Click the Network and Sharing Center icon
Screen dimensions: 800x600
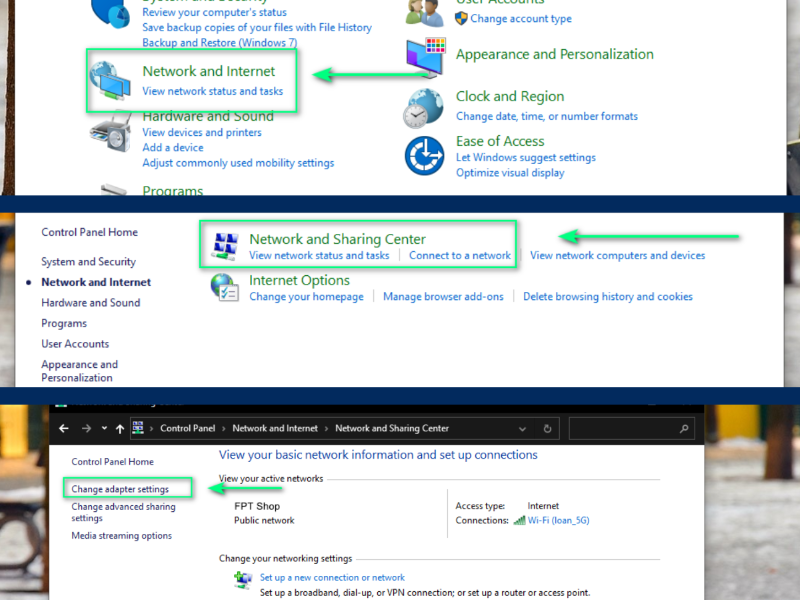pyautogui.click(x=224, y=246)
